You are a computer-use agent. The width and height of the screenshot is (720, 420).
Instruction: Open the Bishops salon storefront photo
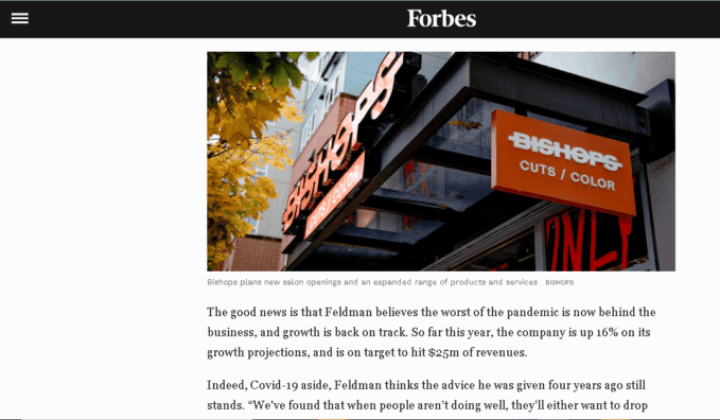click(x=441, y=161)
